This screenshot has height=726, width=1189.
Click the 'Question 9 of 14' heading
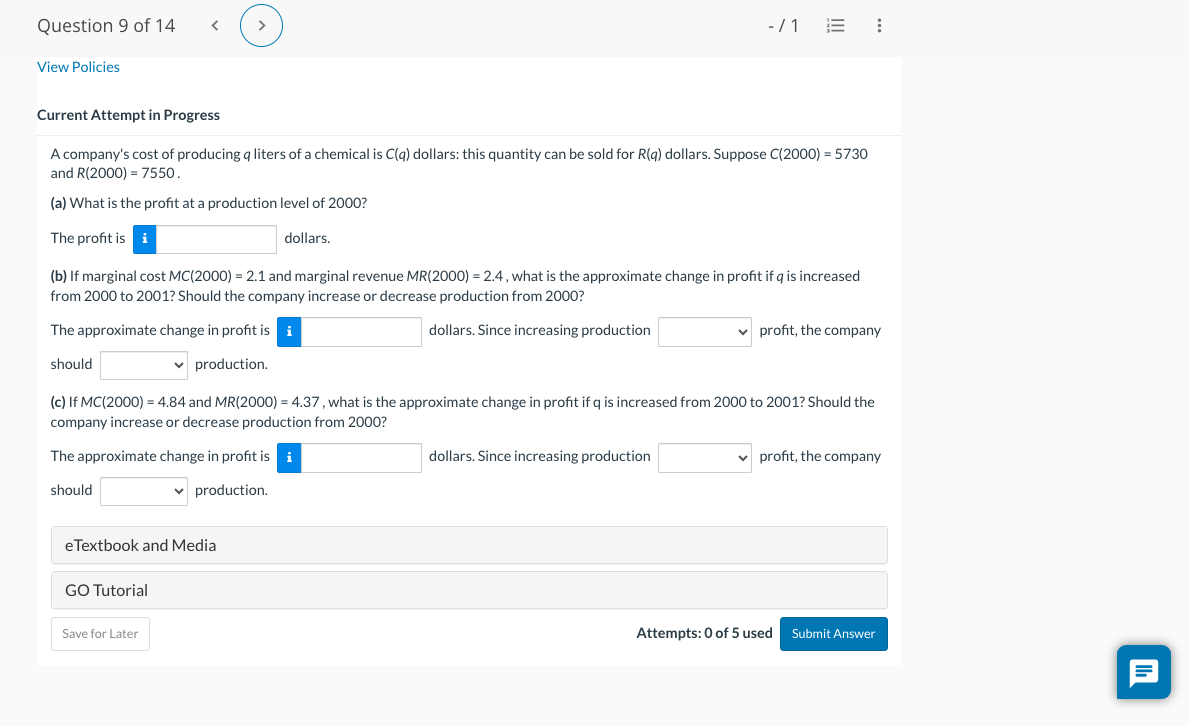[106, 26]
